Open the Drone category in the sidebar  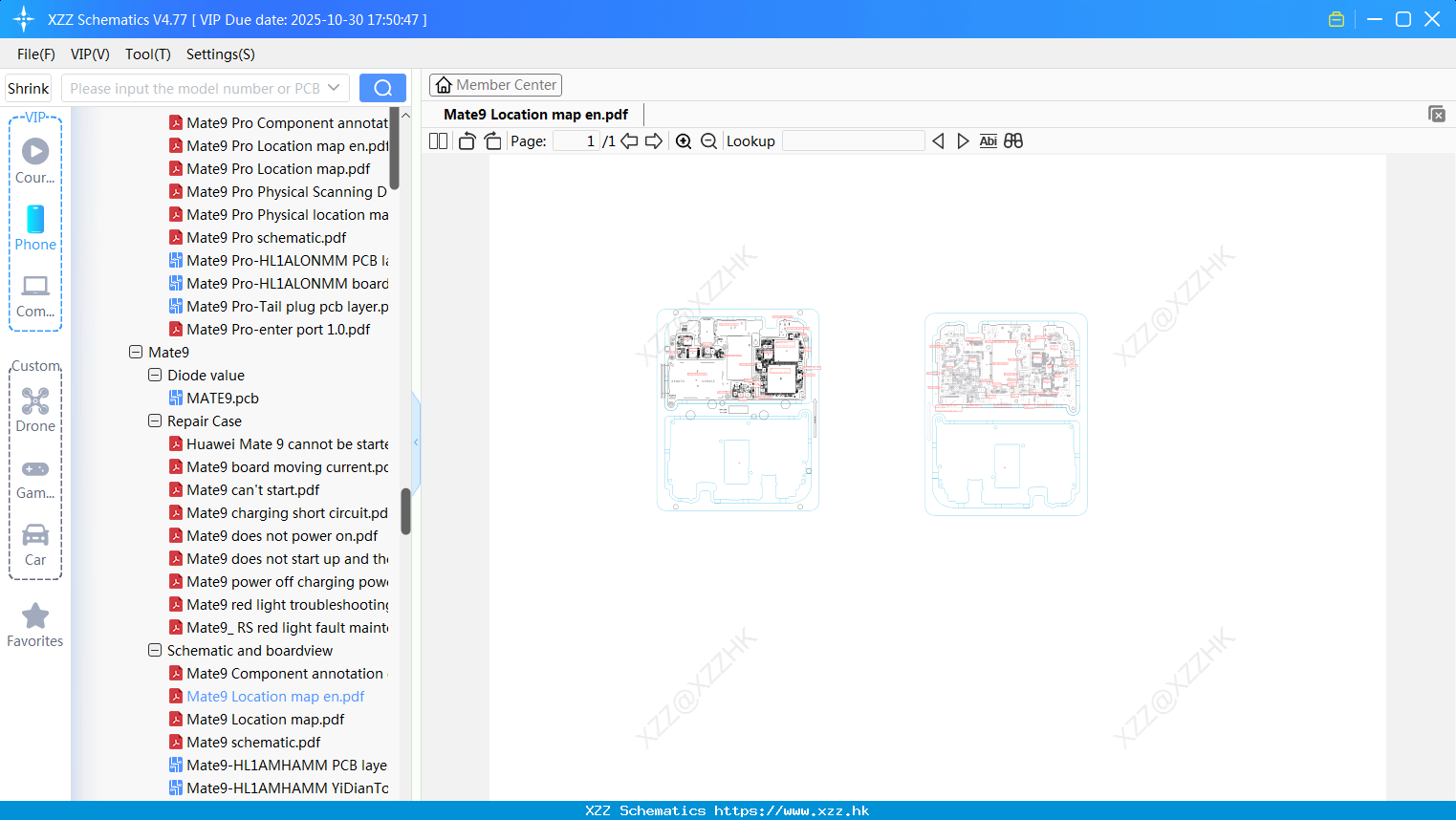click(35, 410)
